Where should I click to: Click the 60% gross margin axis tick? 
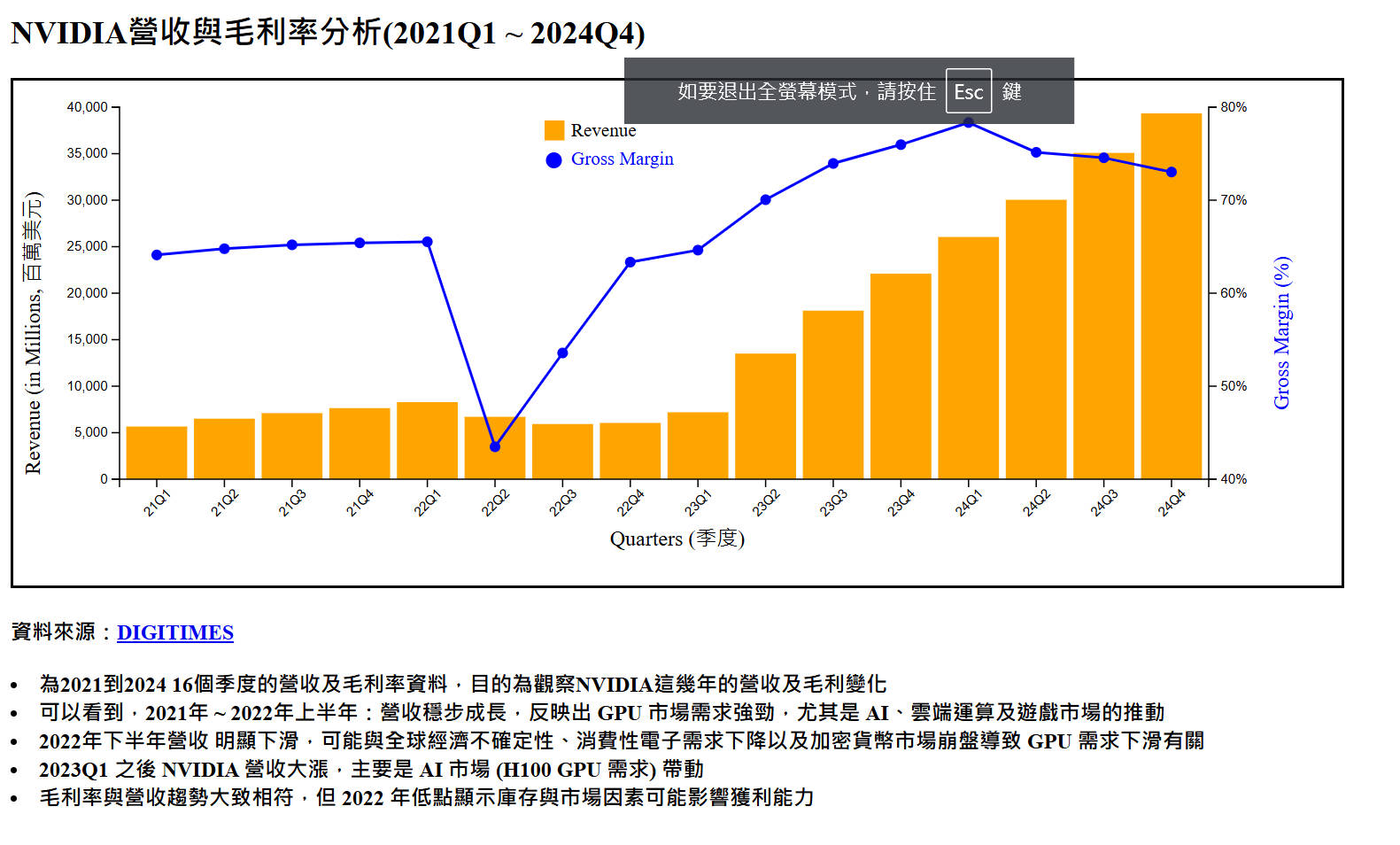click(x=1234, y=293)
